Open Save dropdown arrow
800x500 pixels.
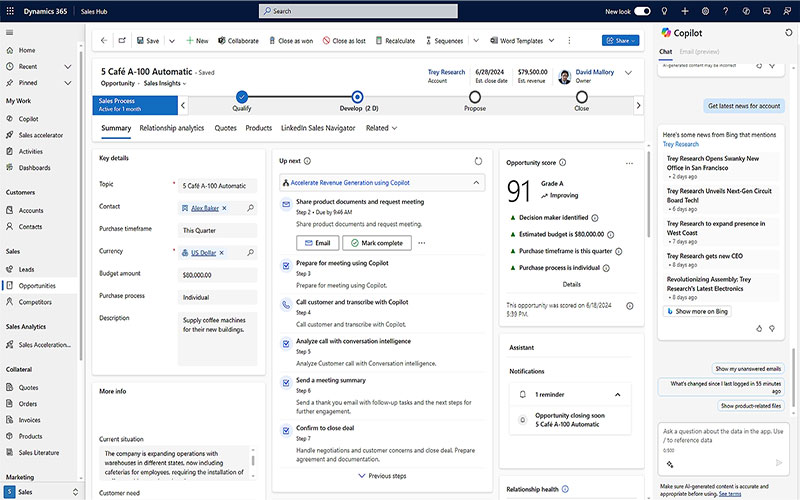click(172, 41)
